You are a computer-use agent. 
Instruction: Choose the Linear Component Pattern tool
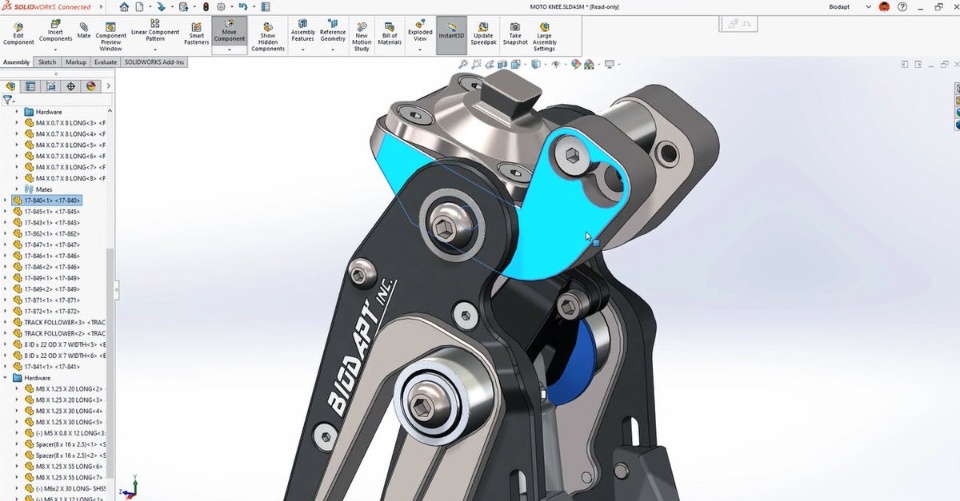tap(155, 31)
